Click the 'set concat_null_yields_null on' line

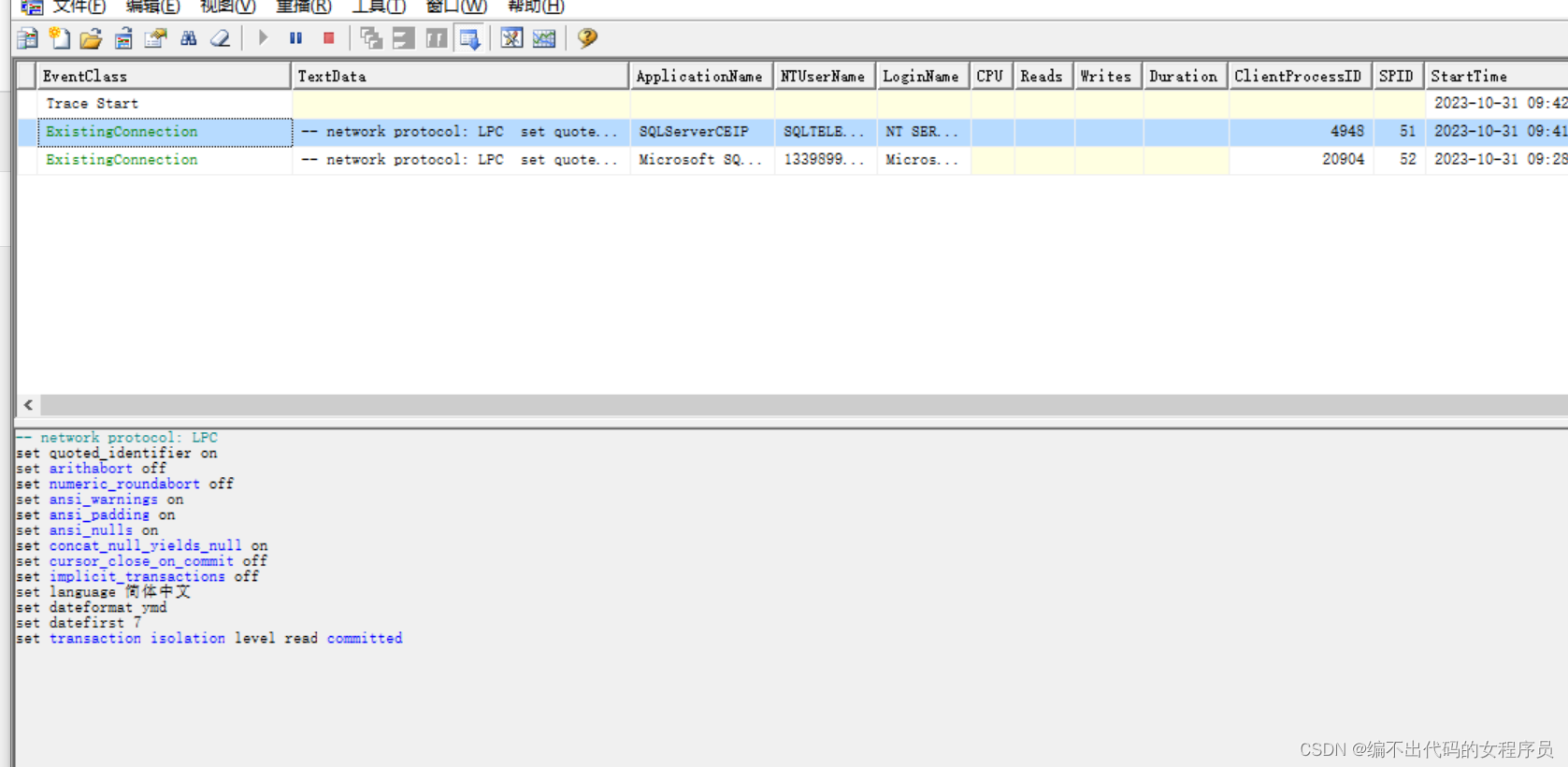click(142, 545)
